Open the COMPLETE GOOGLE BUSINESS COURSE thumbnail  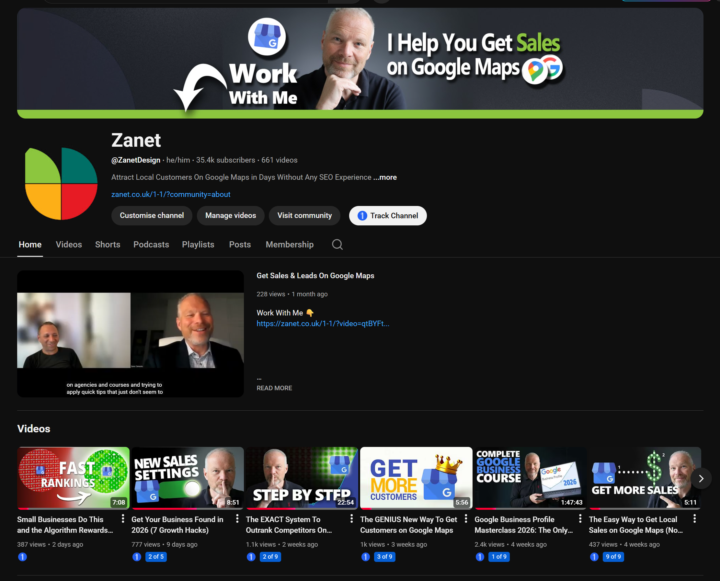coord(530,478)
